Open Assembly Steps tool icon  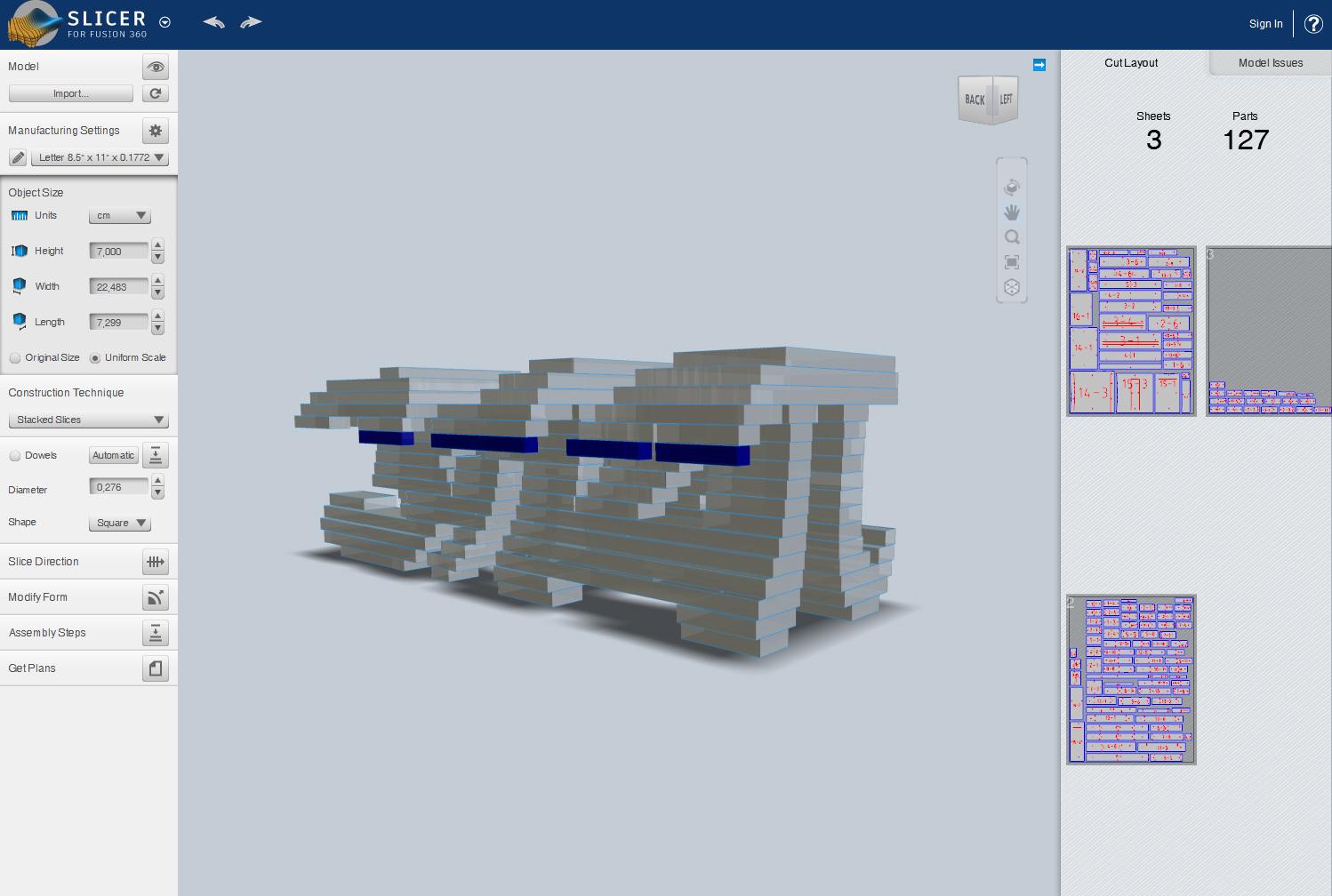(156, 633)
